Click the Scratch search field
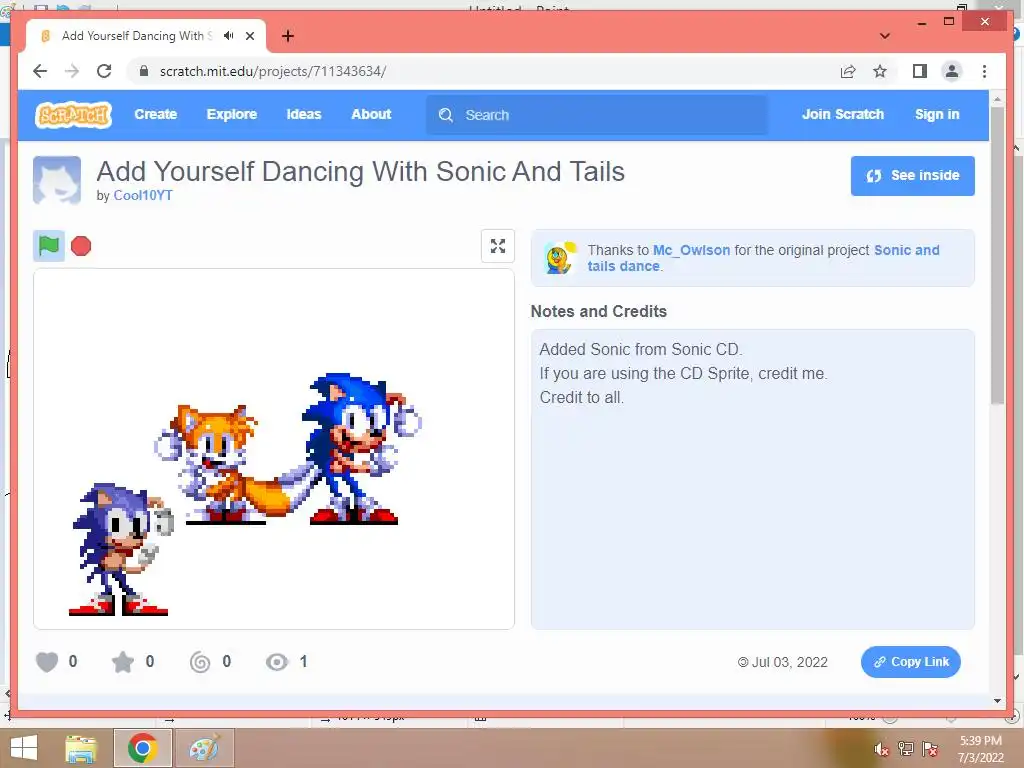Image resolution: width=1024 pixels, height=768 pixels. [x=597, y=115]
